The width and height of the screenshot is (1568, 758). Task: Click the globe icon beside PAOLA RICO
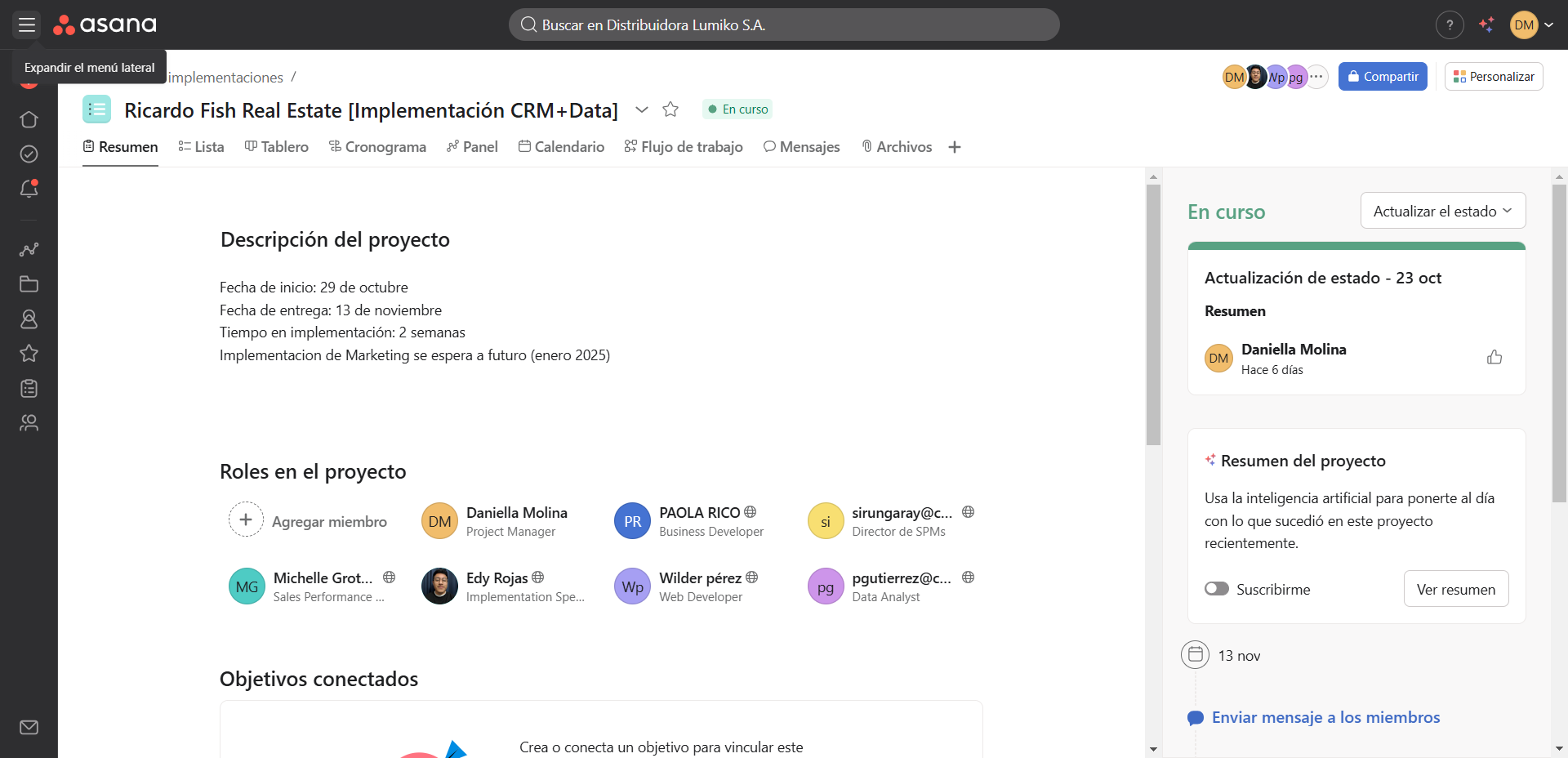point(751,512)
